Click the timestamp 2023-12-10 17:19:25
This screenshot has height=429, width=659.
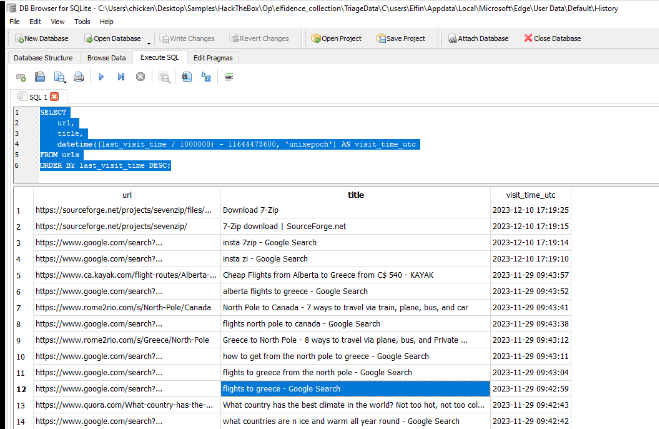click(530, 210)
